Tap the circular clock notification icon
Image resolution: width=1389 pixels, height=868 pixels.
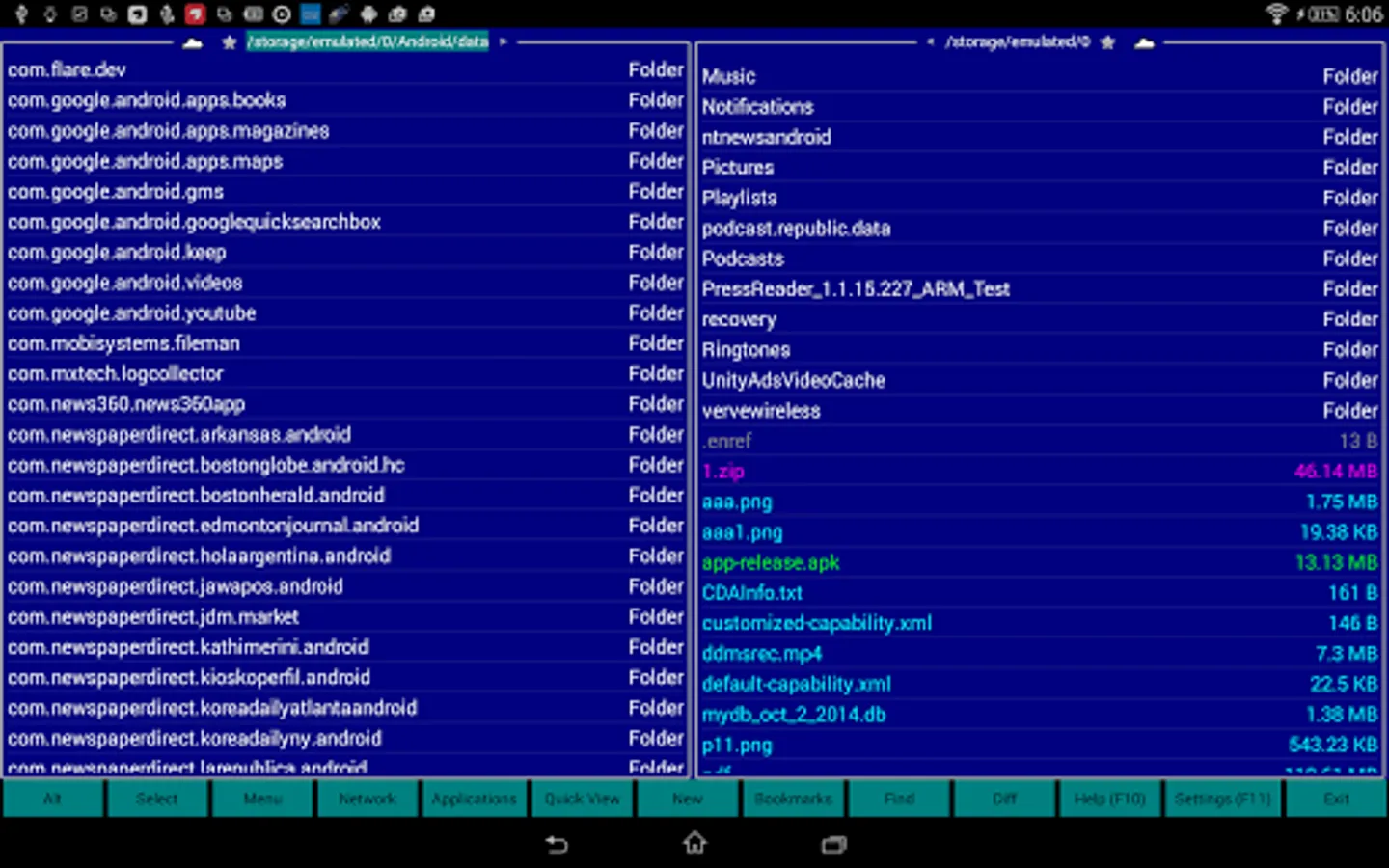click(282, 14)
